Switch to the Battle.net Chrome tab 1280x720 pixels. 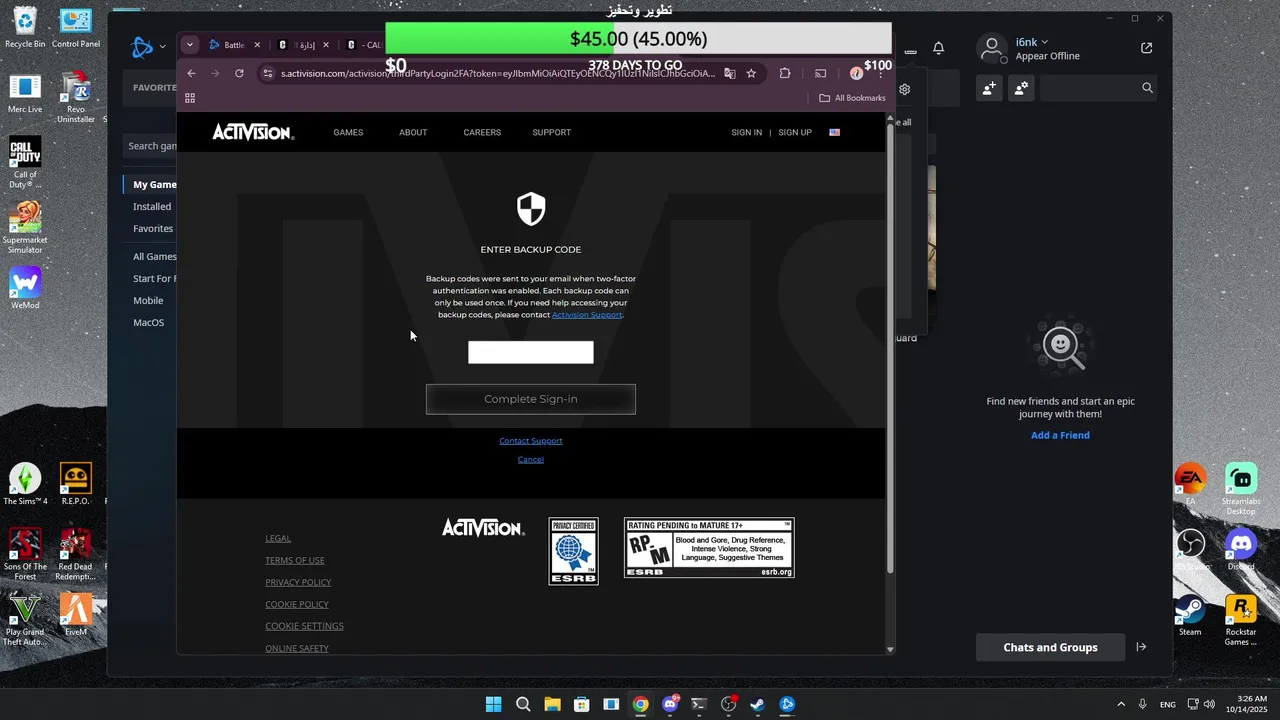[x=233, y=45]
